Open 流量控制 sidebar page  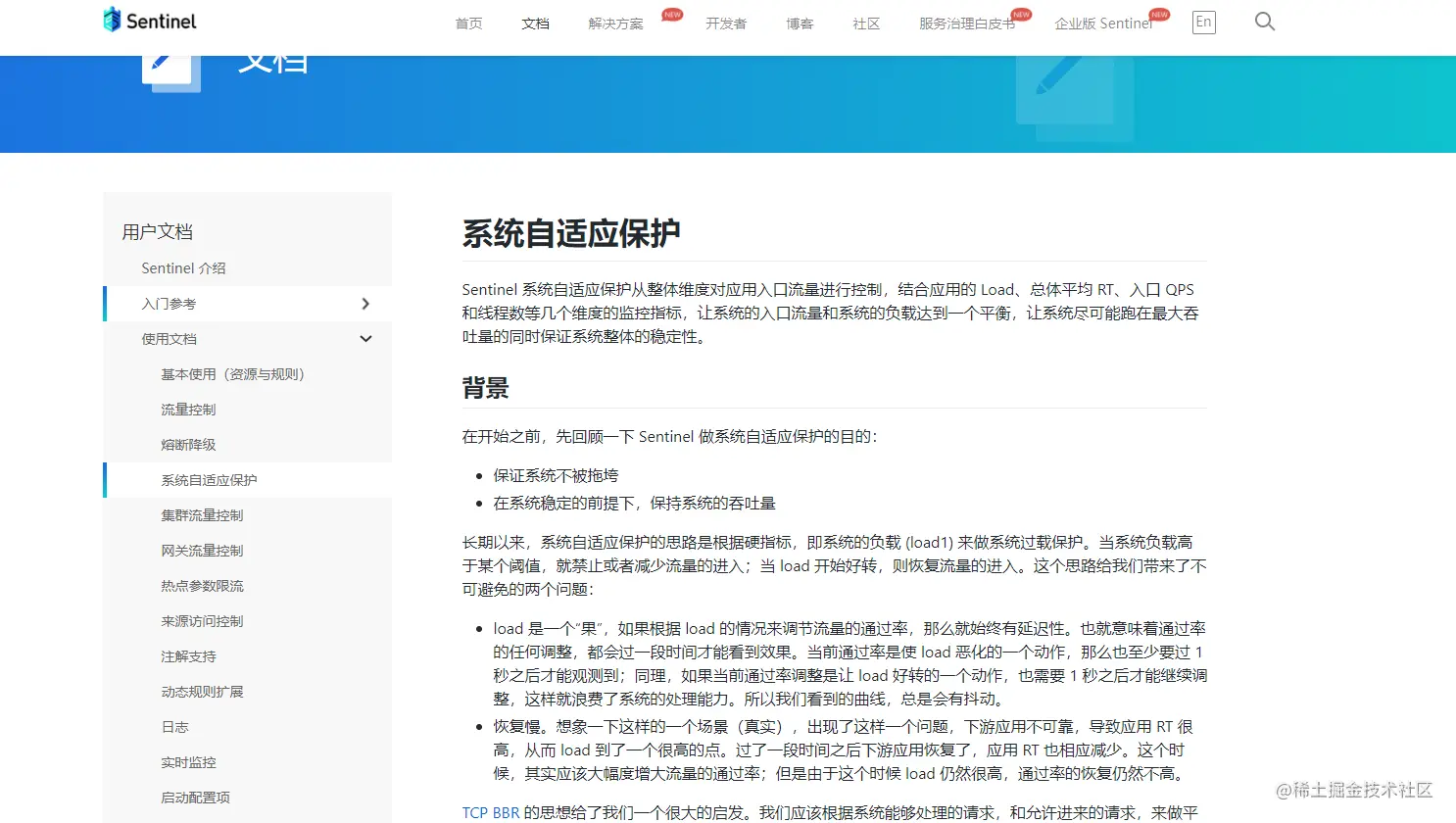[188, 410]
